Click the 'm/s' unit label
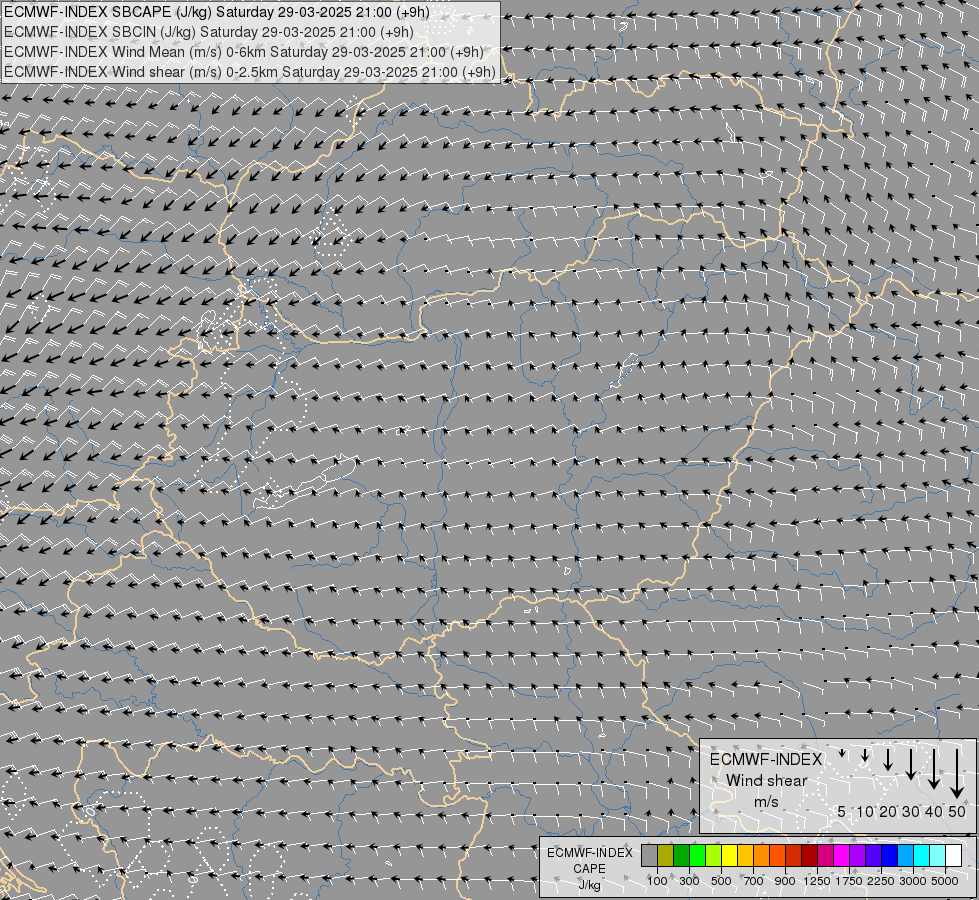979x900 pixels. (767, 801)
